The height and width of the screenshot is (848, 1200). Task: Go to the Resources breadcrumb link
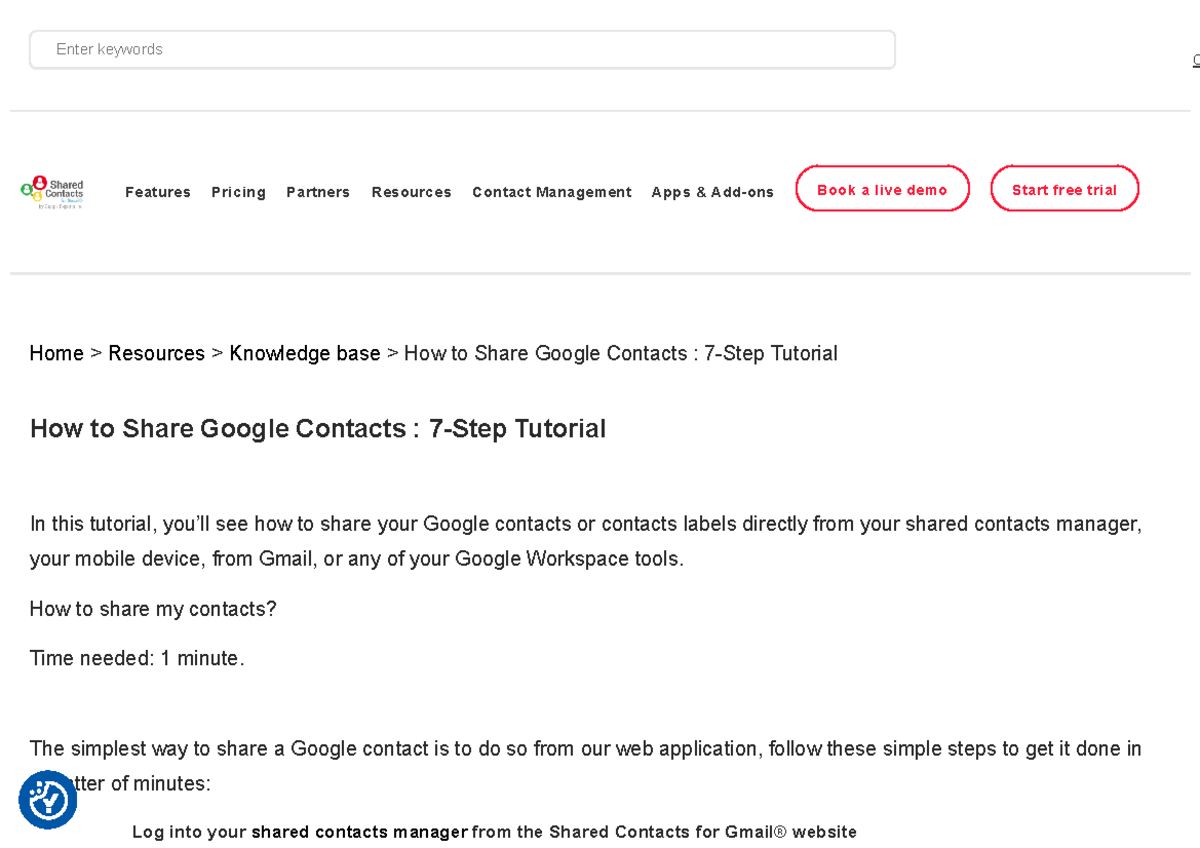[156, 353]
